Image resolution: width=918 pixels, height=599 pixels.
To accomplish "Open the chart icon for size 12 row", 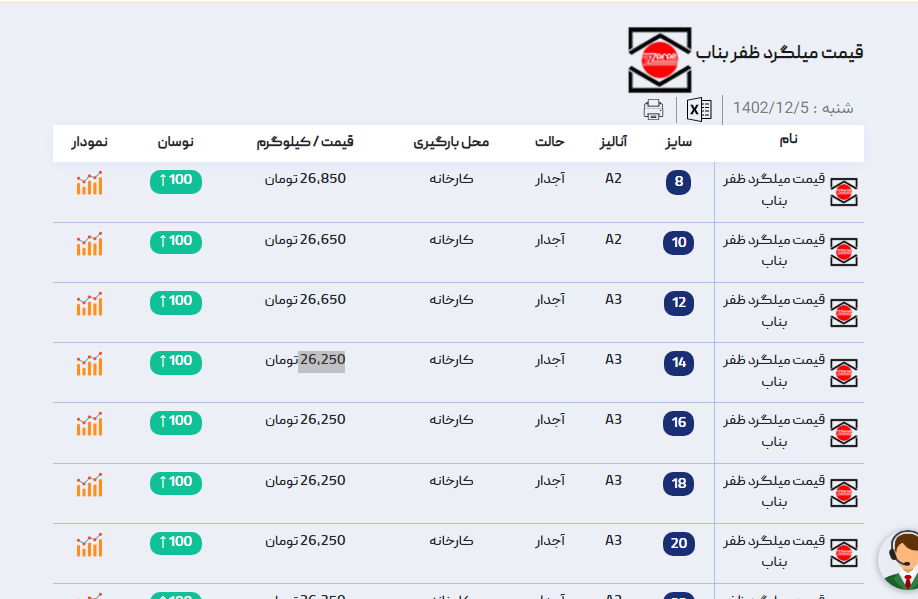I will click(x=89, y=304).
